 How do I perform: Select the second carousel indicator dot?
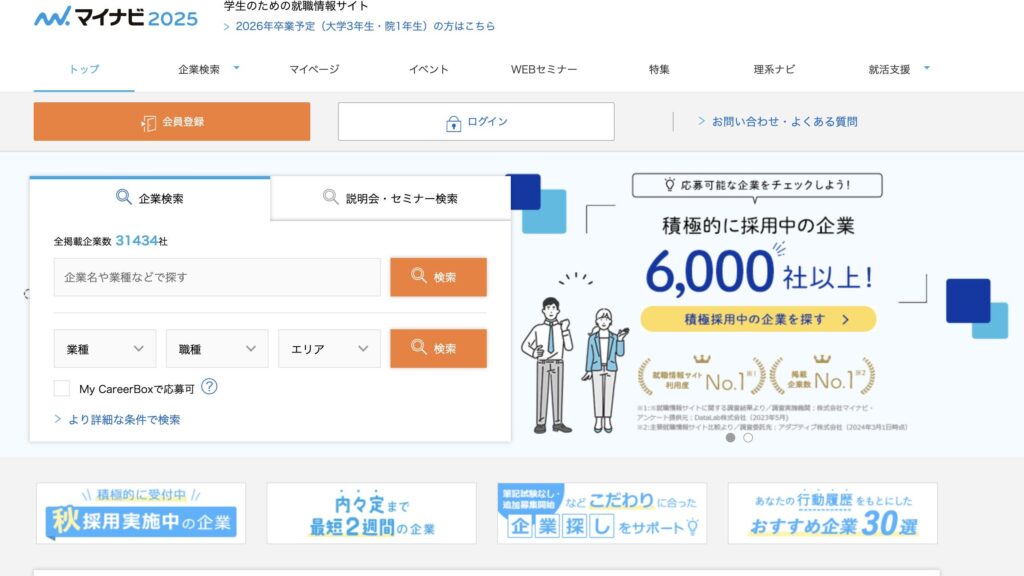pyautogui.click(x=748, y=438)
